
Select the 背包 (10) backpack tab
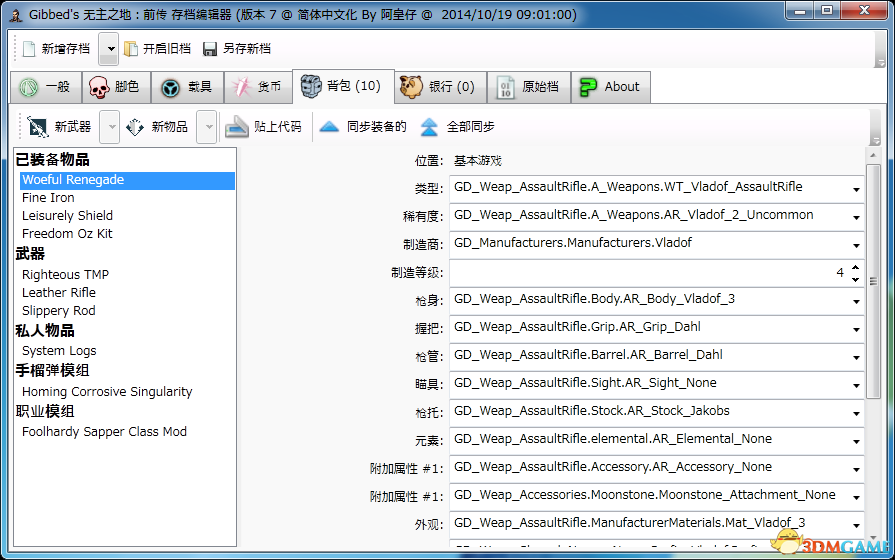point(342,86)
